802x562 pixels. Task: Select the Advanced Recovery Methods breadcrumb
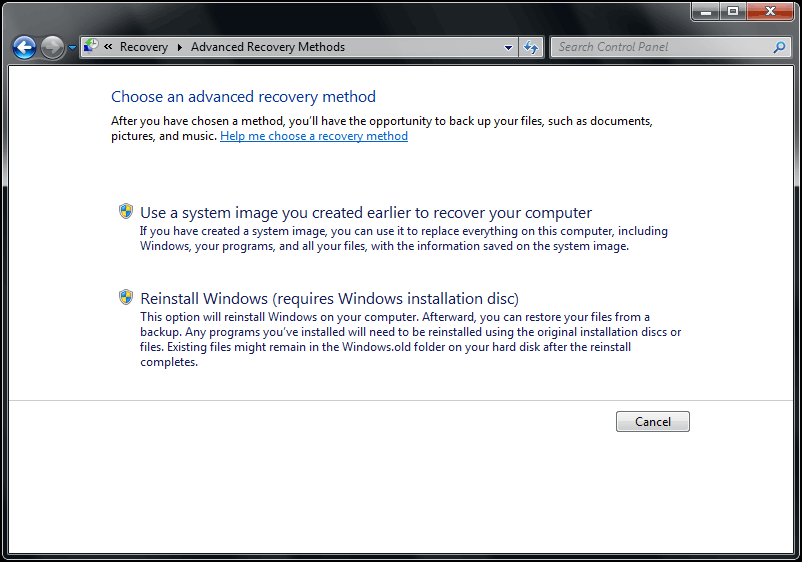(268, 47)
